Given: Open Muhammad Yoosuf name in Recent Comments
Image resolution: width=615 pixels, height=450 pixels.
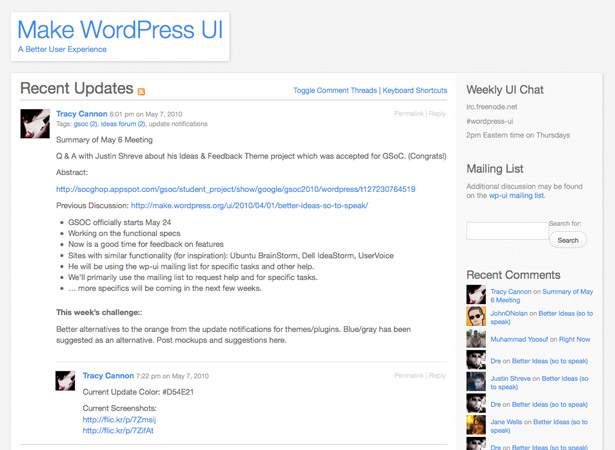Looking at the screenshot, I should (519, 339).
